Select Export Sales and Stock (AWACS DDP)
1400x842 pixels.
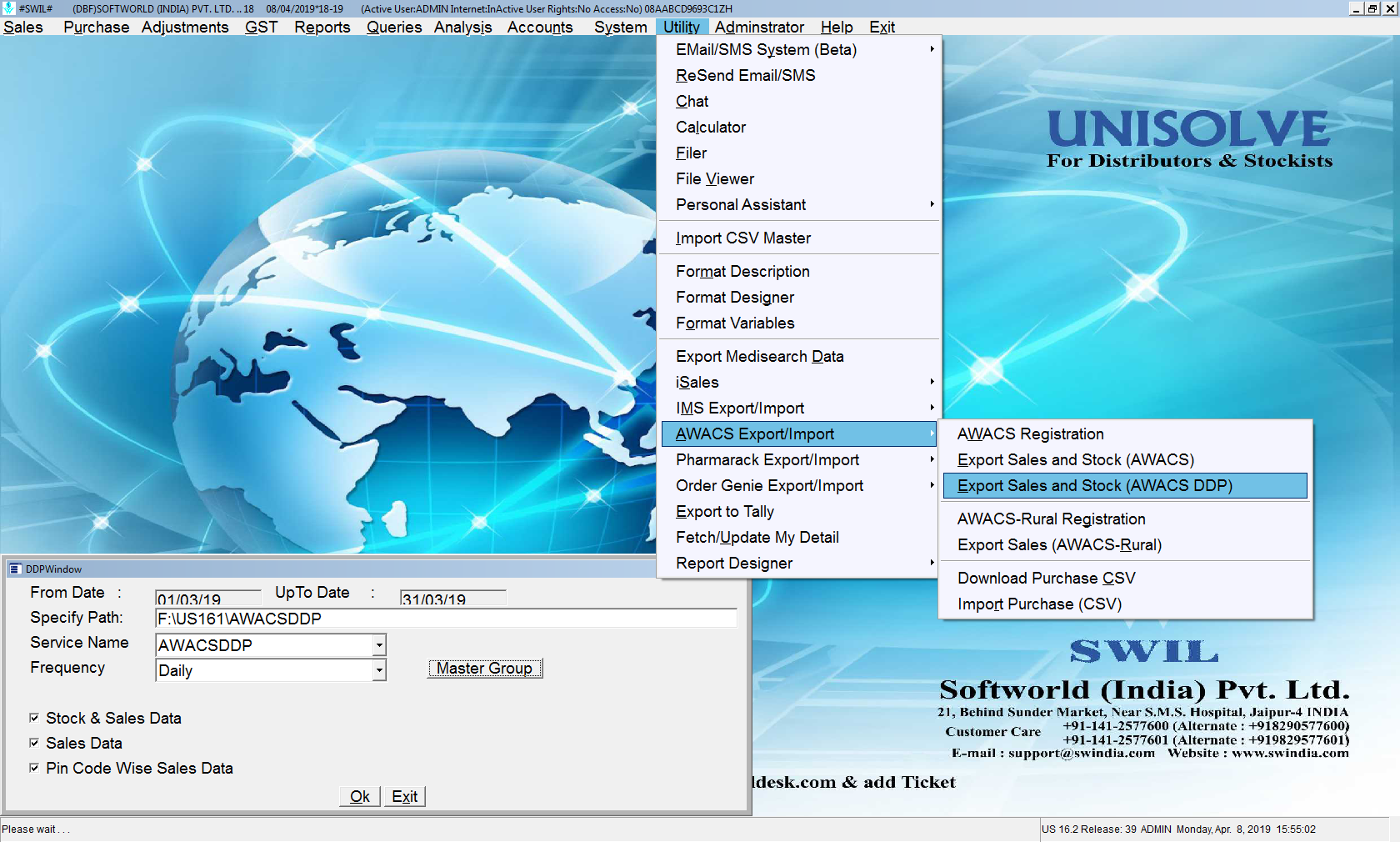[x=1125, y=485]
